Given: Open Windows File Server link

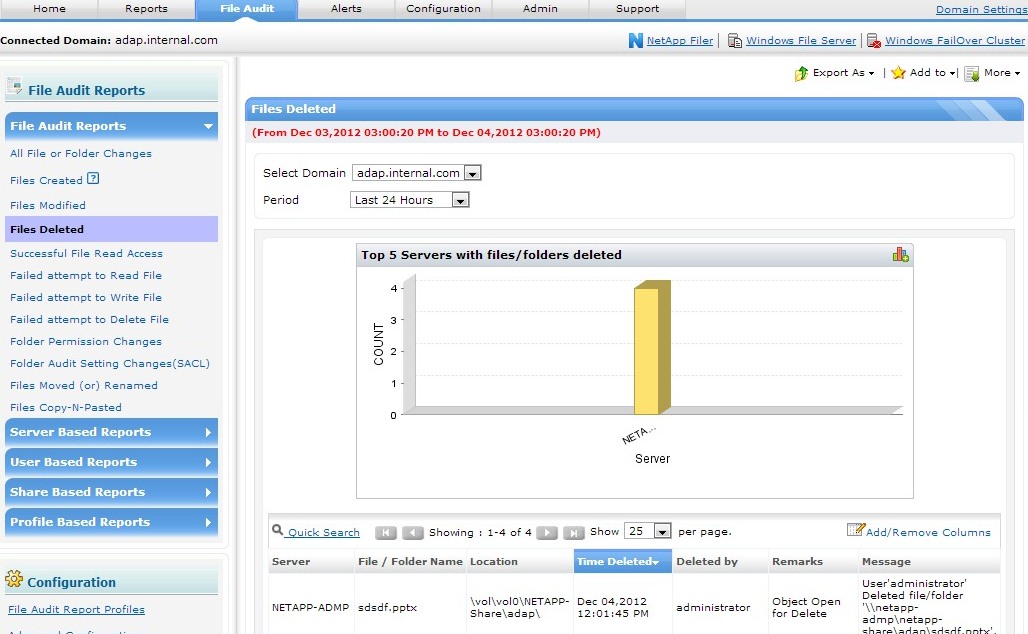Looking at the screenshot, I should point(800,41).
